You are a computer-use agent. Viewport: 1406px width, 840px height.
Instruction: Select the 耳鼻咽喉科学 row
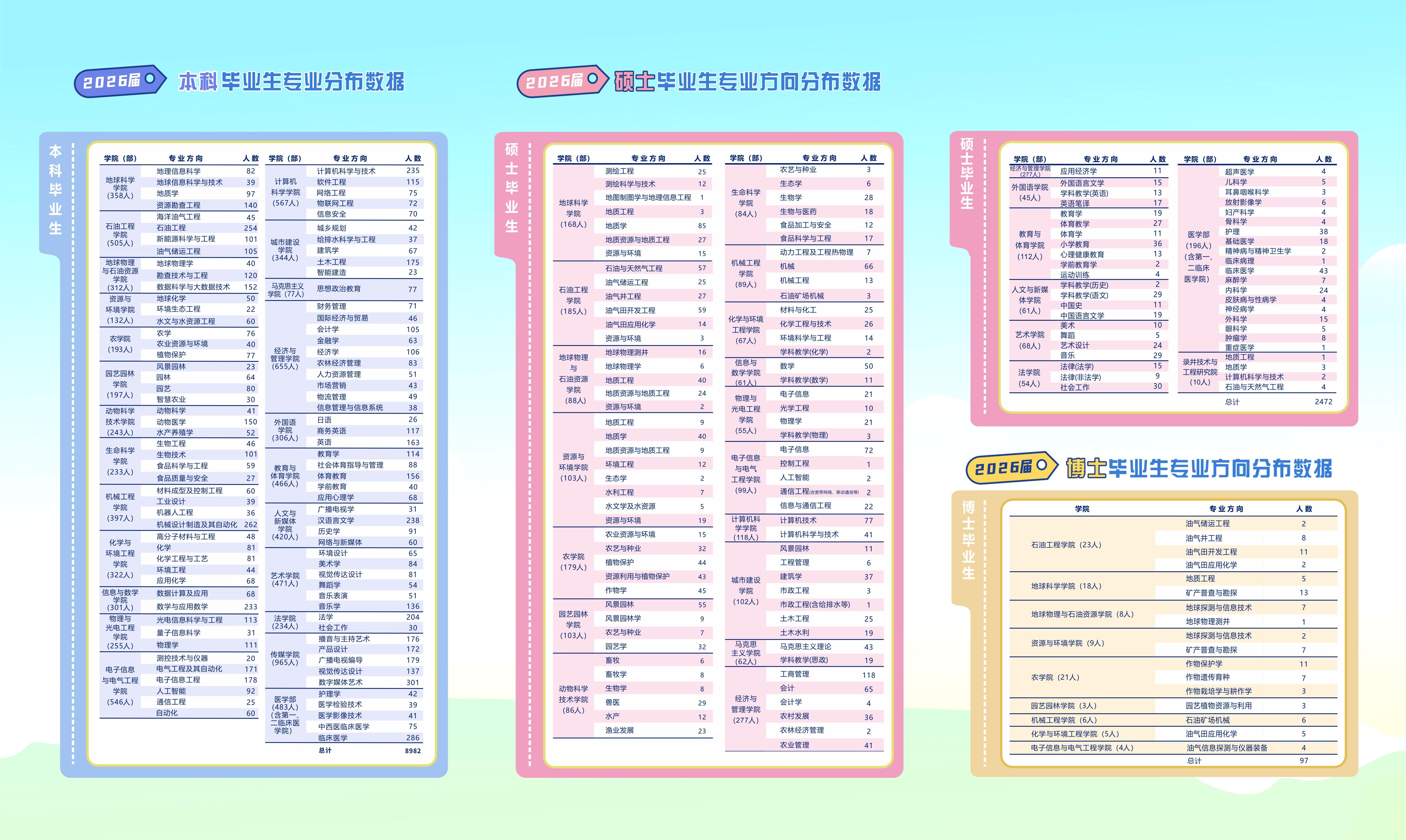[1278, 193]
